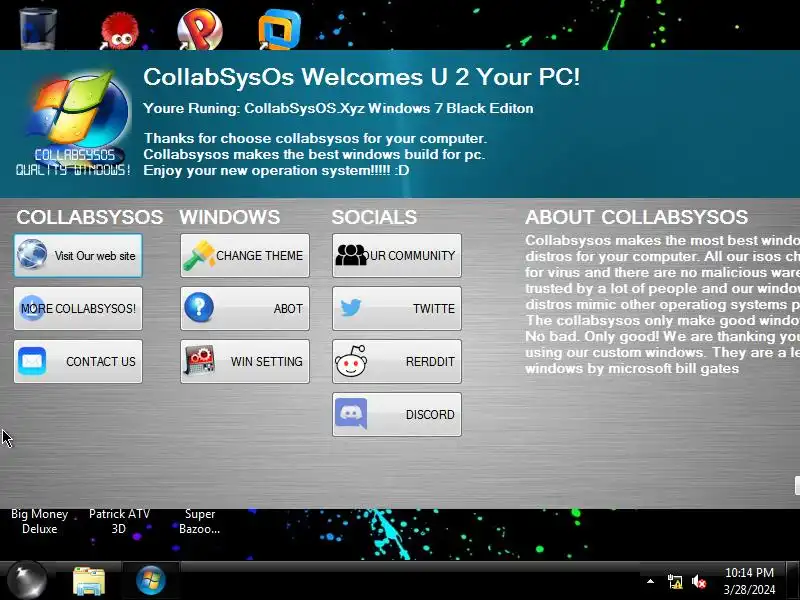The width and height of the screenshot is (800, 600).
Task: Click the CONTACT US button
Action: [x=78, y=361]
